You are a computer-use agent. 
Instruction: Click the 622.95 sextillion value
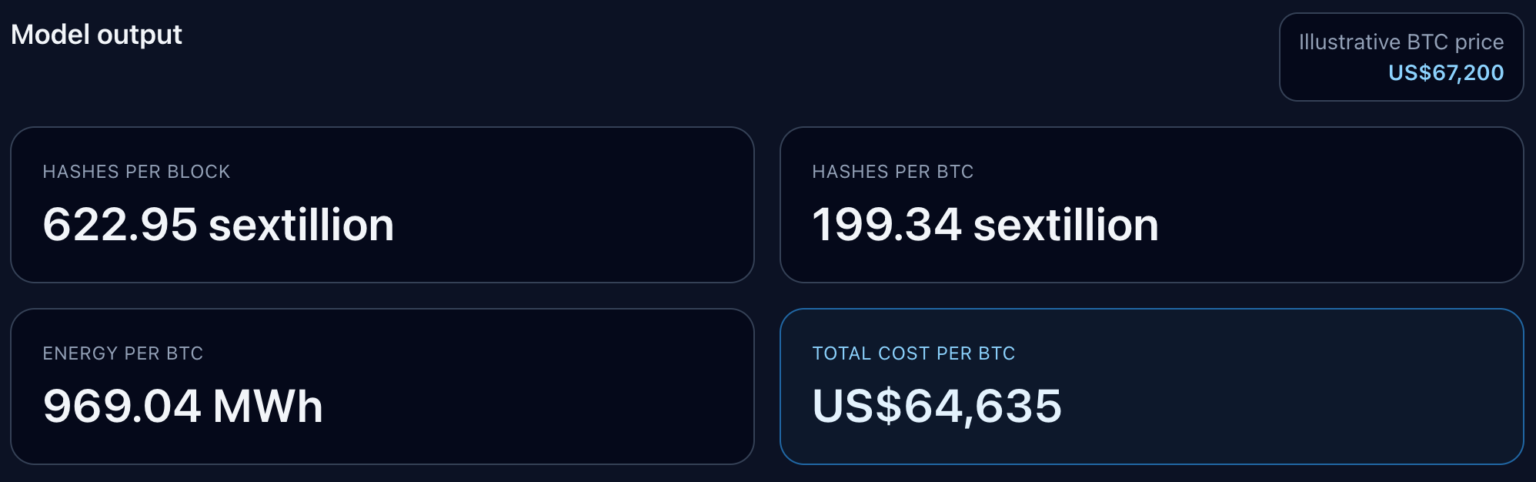[218, 225]
